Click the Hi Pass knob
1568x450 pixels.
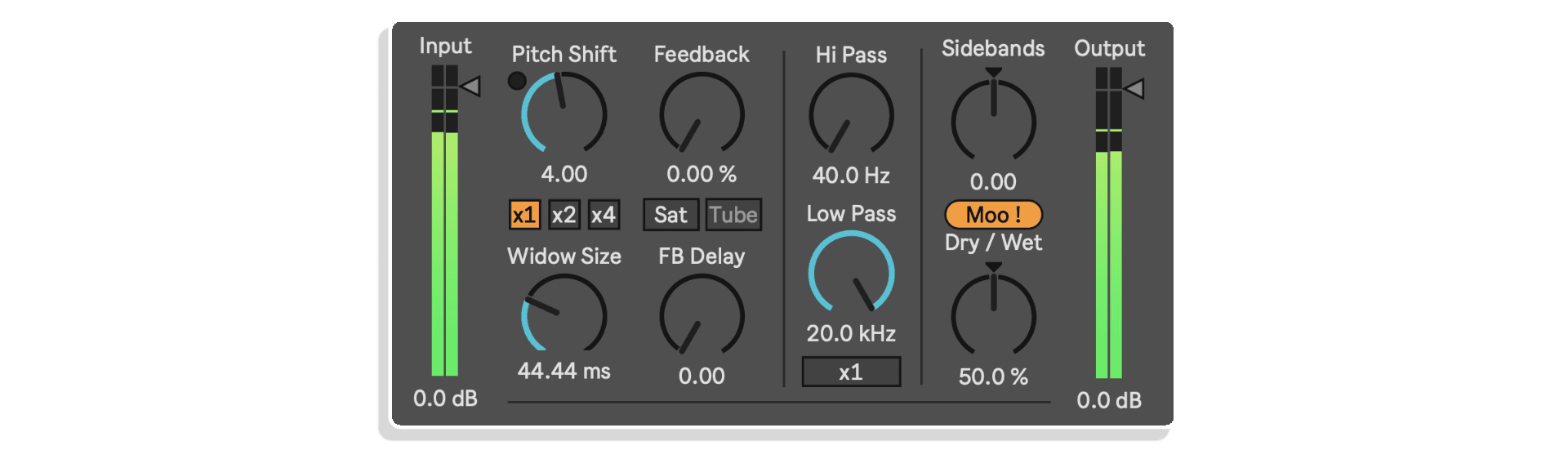tap(851, 114)
